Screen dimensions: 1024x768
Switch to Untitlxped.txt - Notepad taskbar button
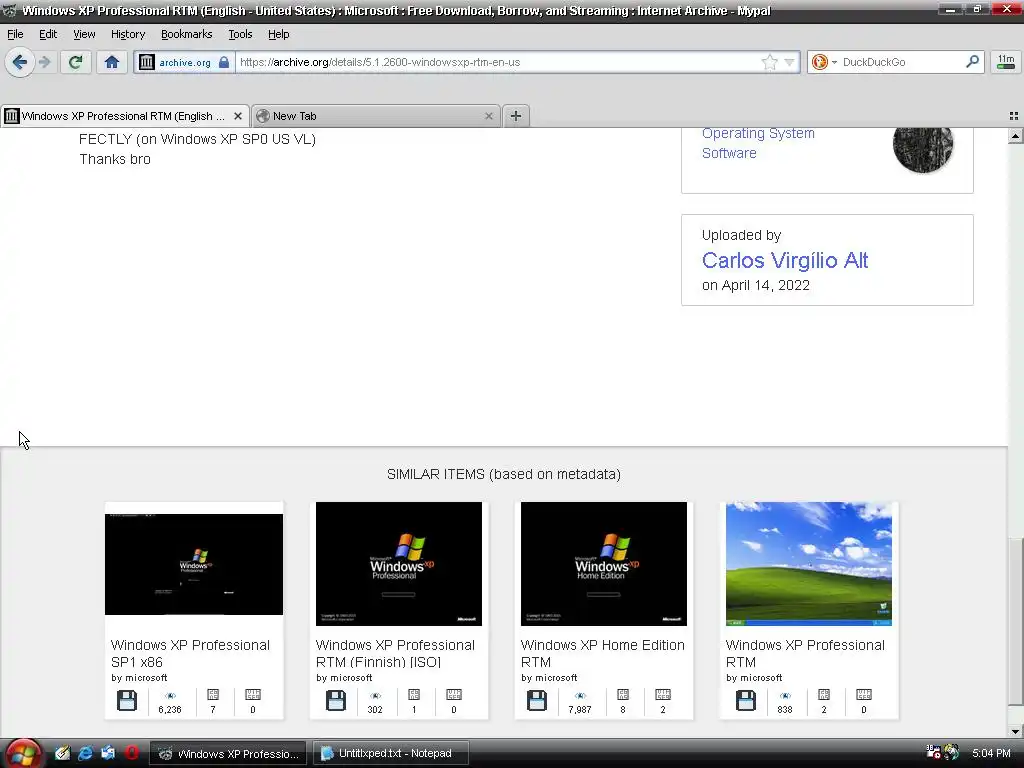(x=391, y=753)
